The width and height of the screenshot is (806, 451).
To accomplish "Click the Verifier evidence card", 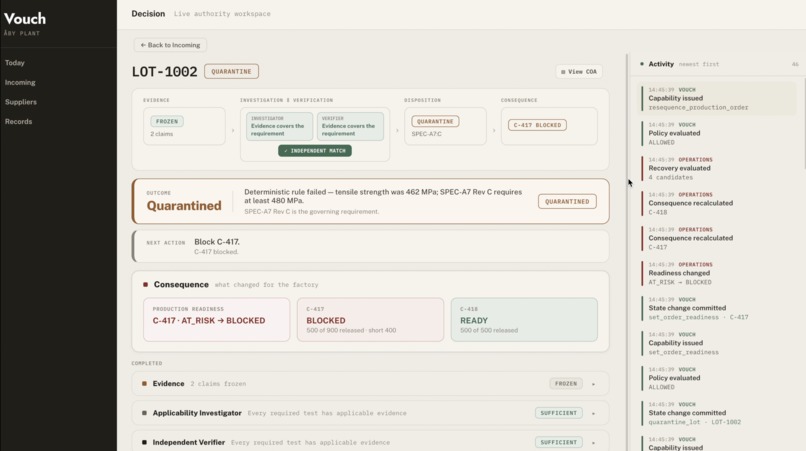I will [350, 127].
